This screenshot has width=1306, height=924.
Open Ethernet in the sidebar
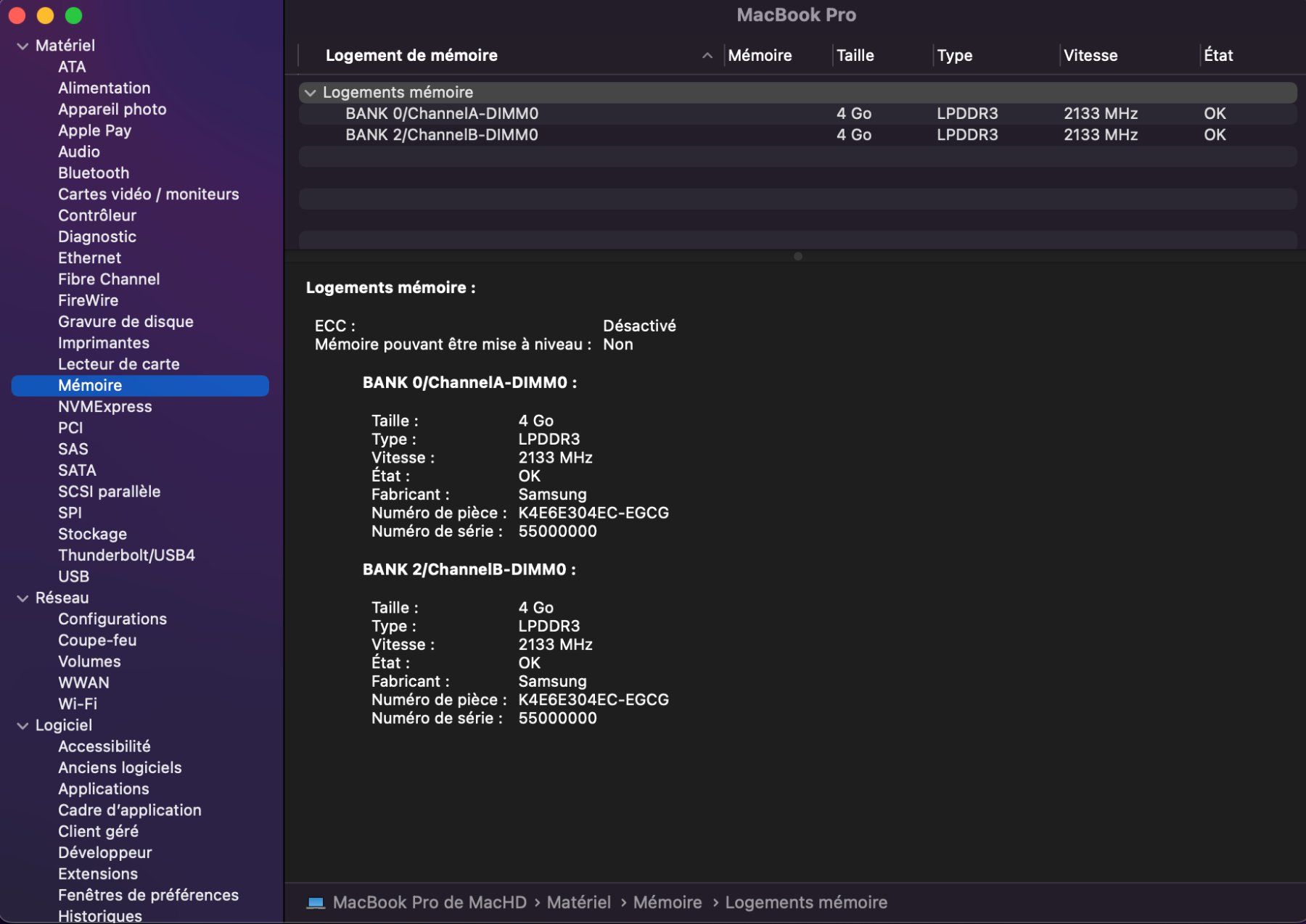point(90,258)
